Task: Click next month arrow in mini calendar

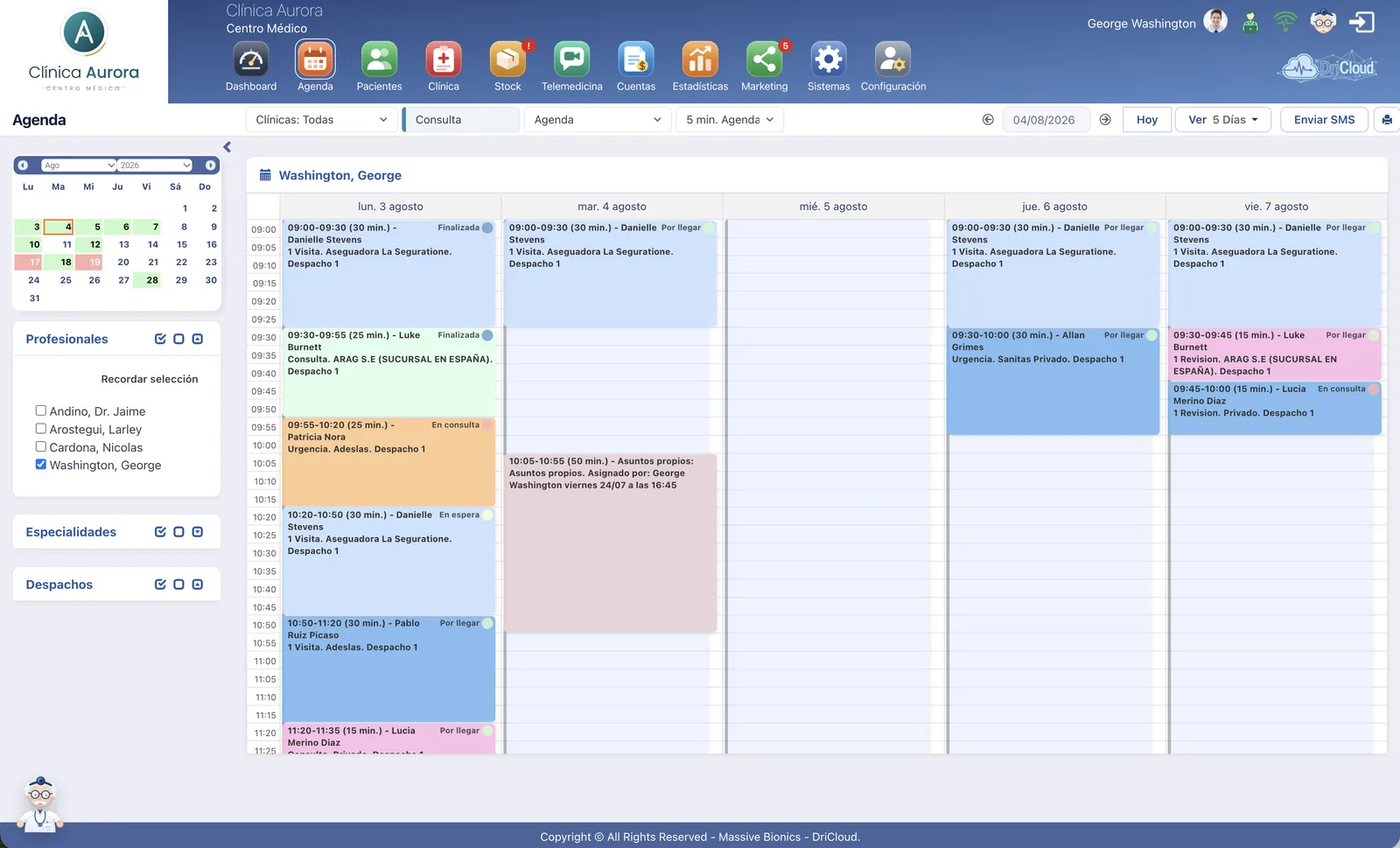Action: point(210,165)
